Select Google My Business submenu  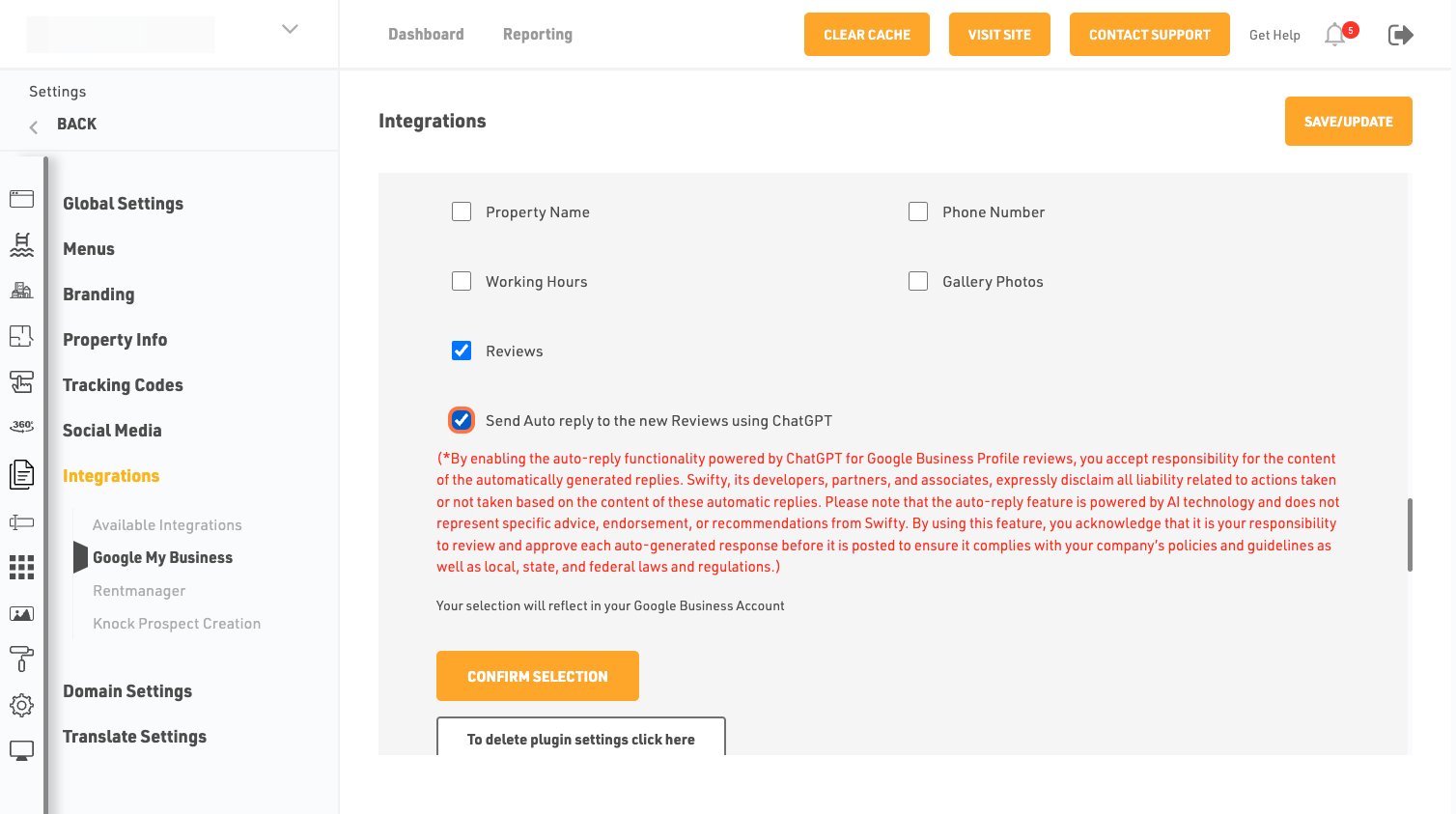(x=163, y=558)
